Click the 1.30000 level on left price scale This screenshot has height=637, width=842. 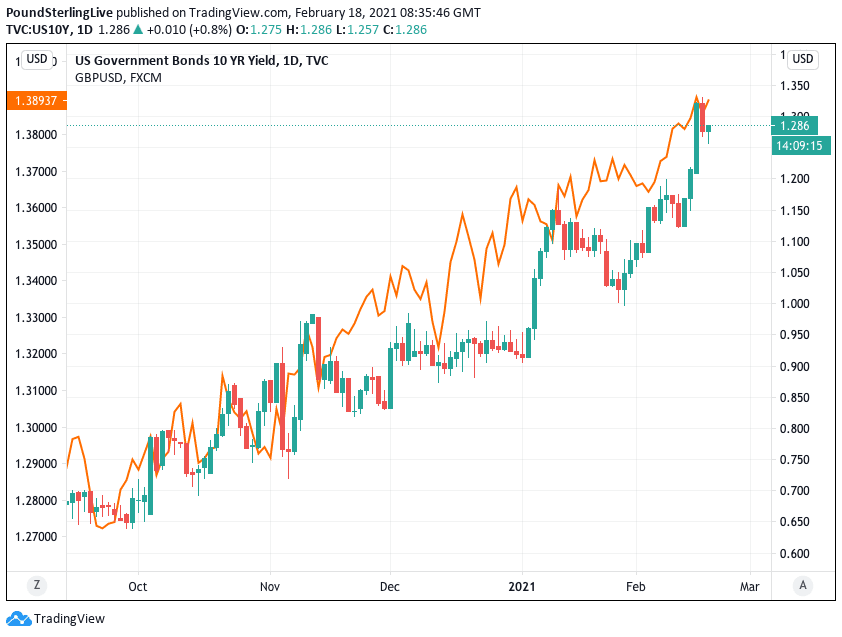[x=37, y=427]
